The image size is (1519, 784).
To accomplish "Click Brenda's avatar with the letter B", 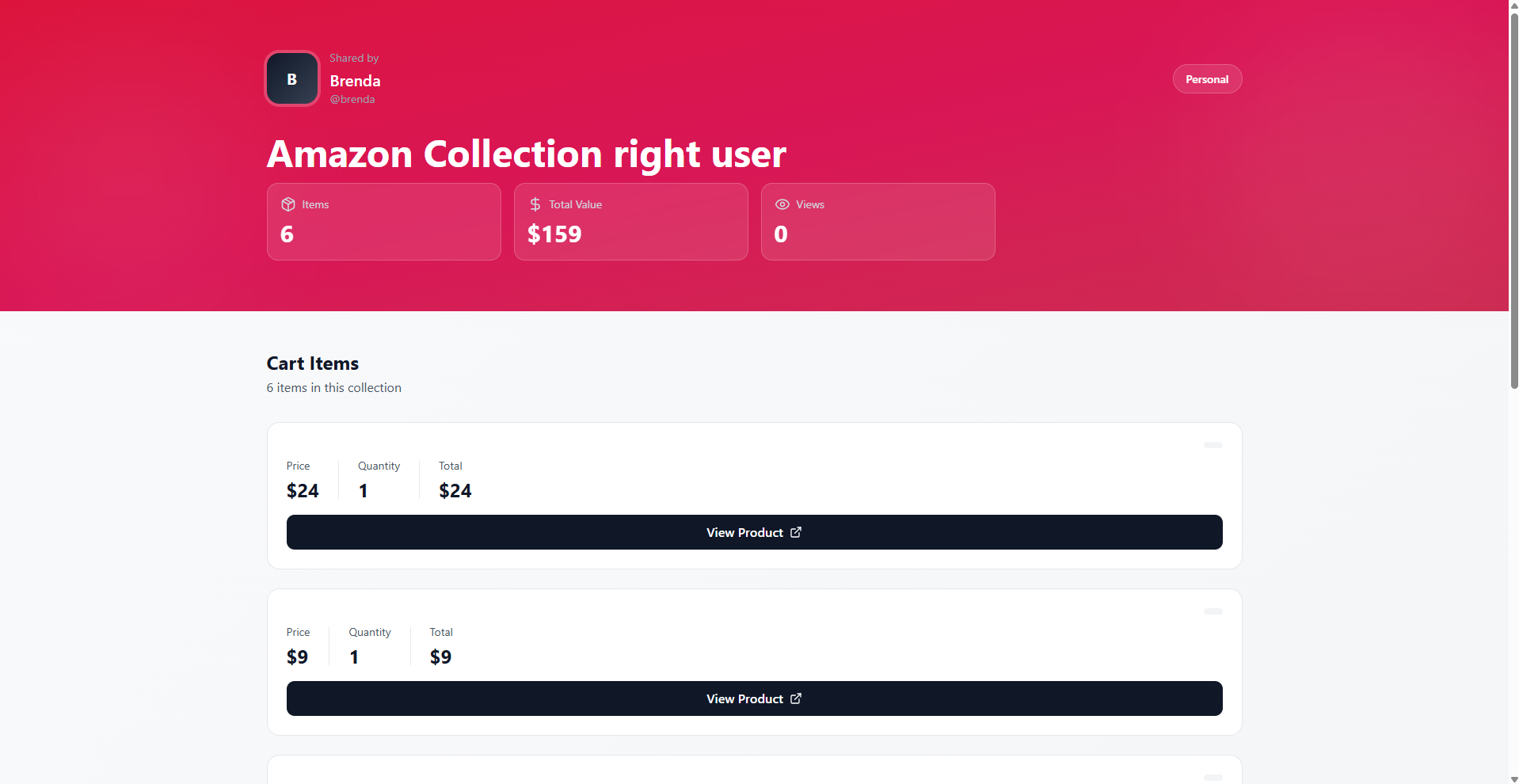I will [291, 78].
